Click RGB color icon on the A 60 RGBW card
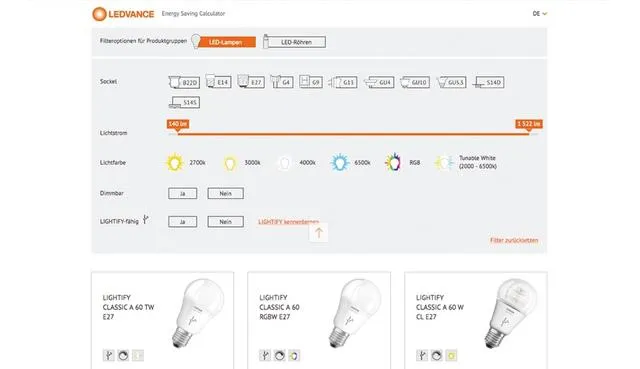Screen dimensions: 640x369 point(294,356)
